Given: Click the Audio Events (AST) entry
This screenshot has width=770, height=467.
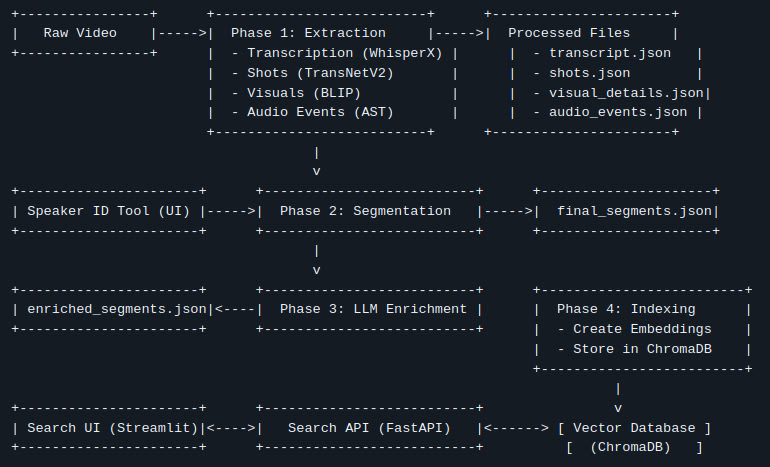Looking at the screenshot, I should (x=320, y=113).
